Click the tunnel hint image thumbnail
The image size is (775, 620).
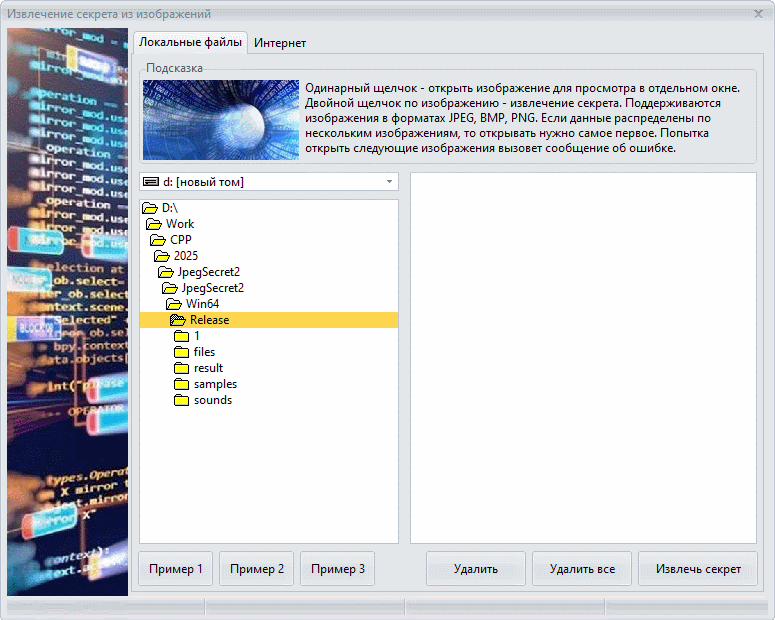(x=221, y=120)
